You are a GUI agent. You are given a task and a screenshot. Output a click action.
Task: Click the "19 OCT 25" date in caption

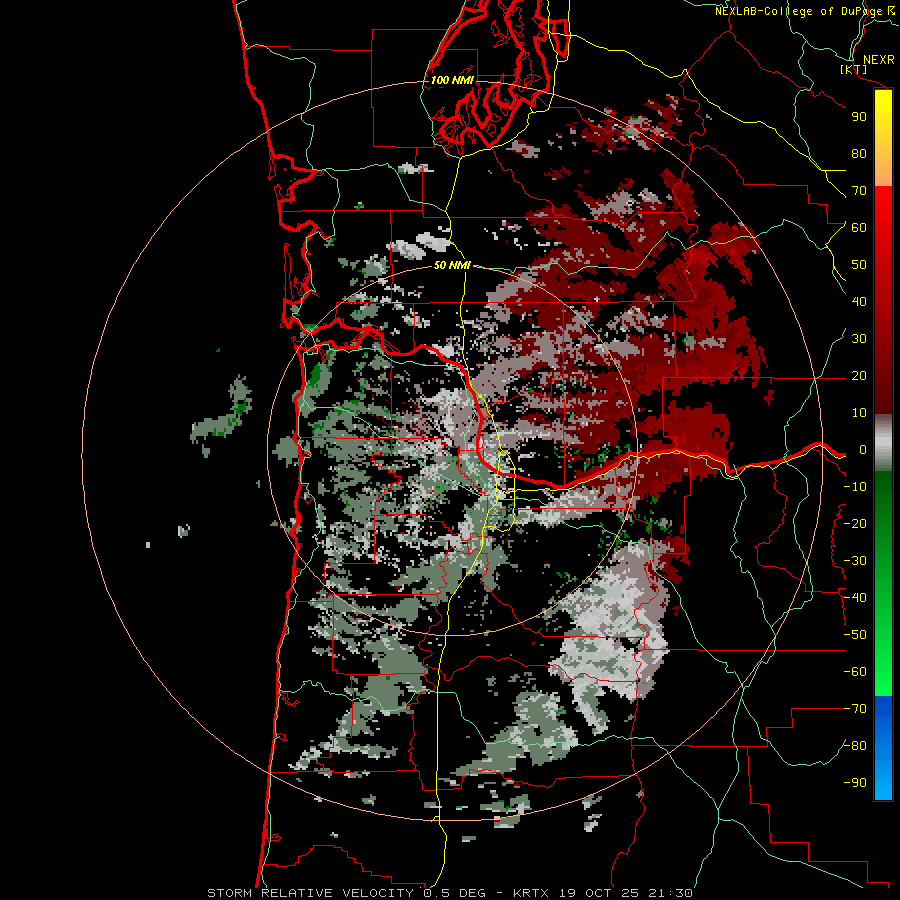point(599,893)
